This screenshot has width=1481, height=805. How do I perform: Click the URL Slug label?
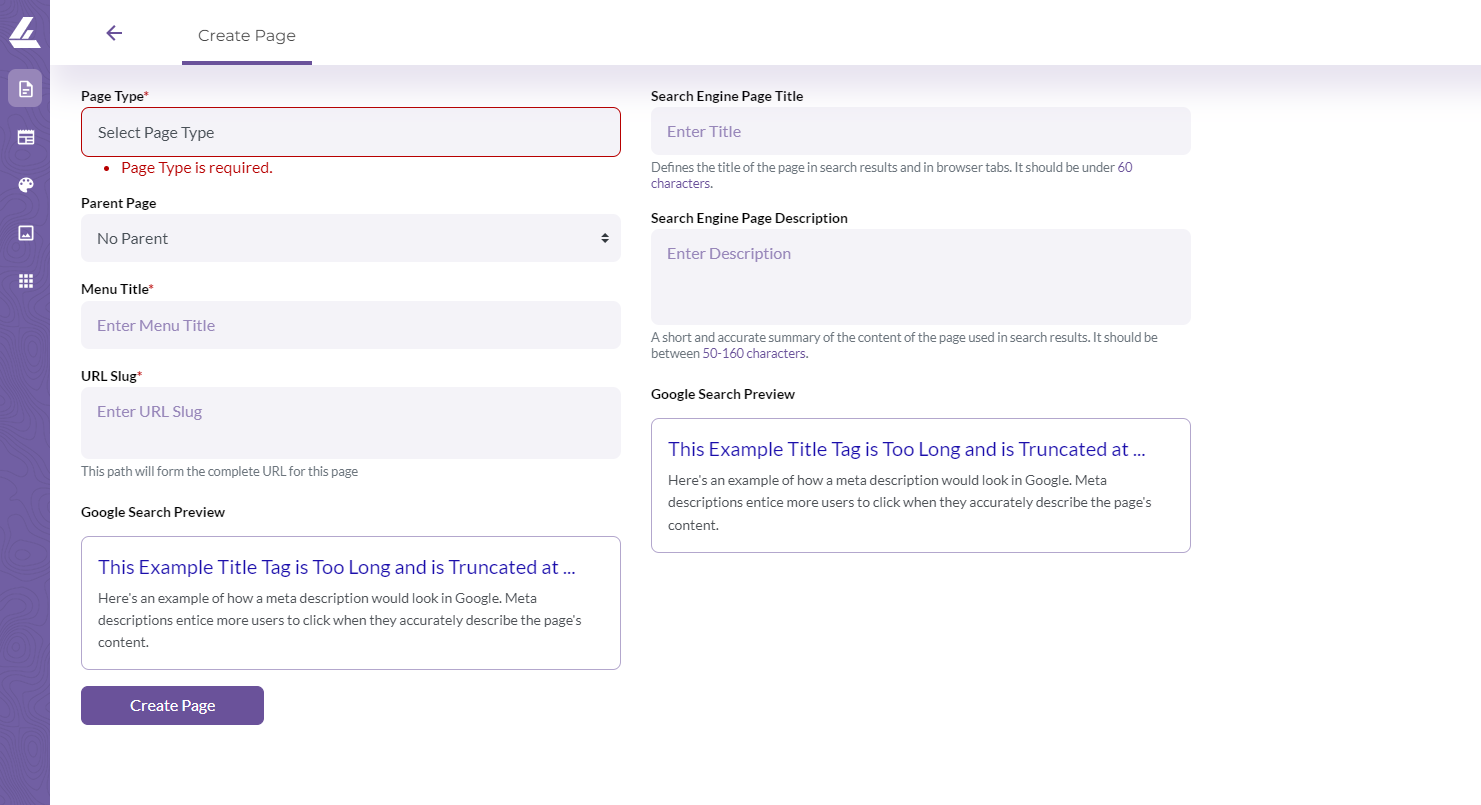point(111,376)
